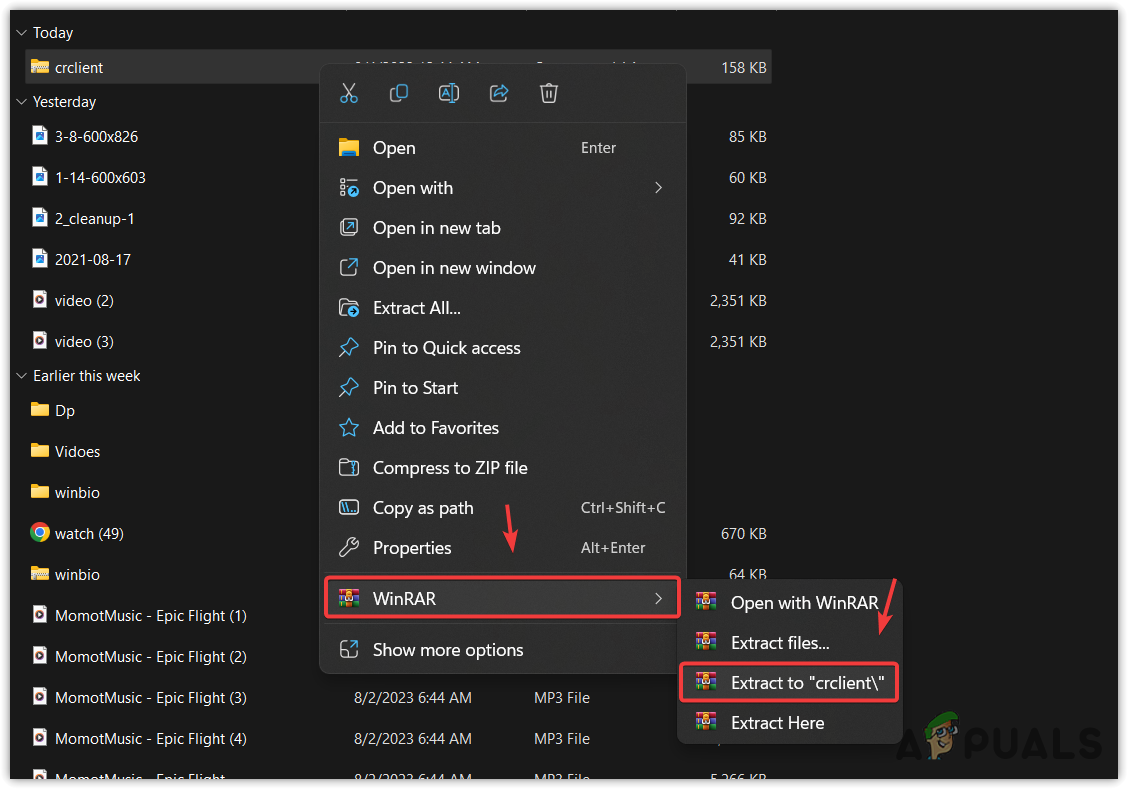Select the Vidoes folder
1128x789 pixels.
77,451
